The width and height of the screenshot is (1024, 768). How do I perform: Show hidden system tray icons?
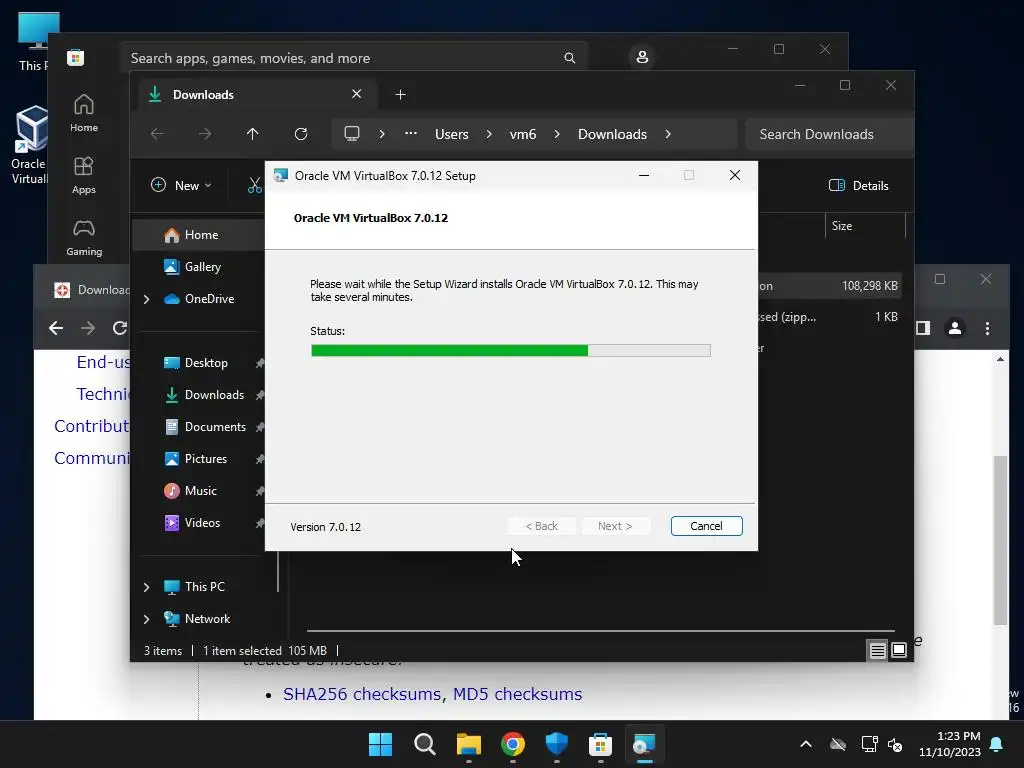806,744
